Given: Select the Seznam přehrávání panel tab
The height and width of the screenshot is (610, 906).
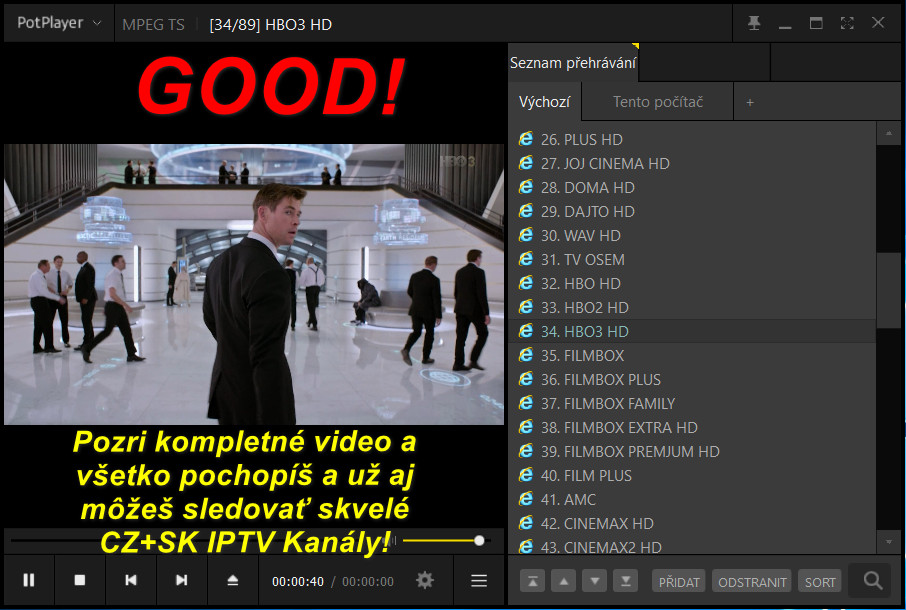Looking at the screenshot, I should click(573, 62).
